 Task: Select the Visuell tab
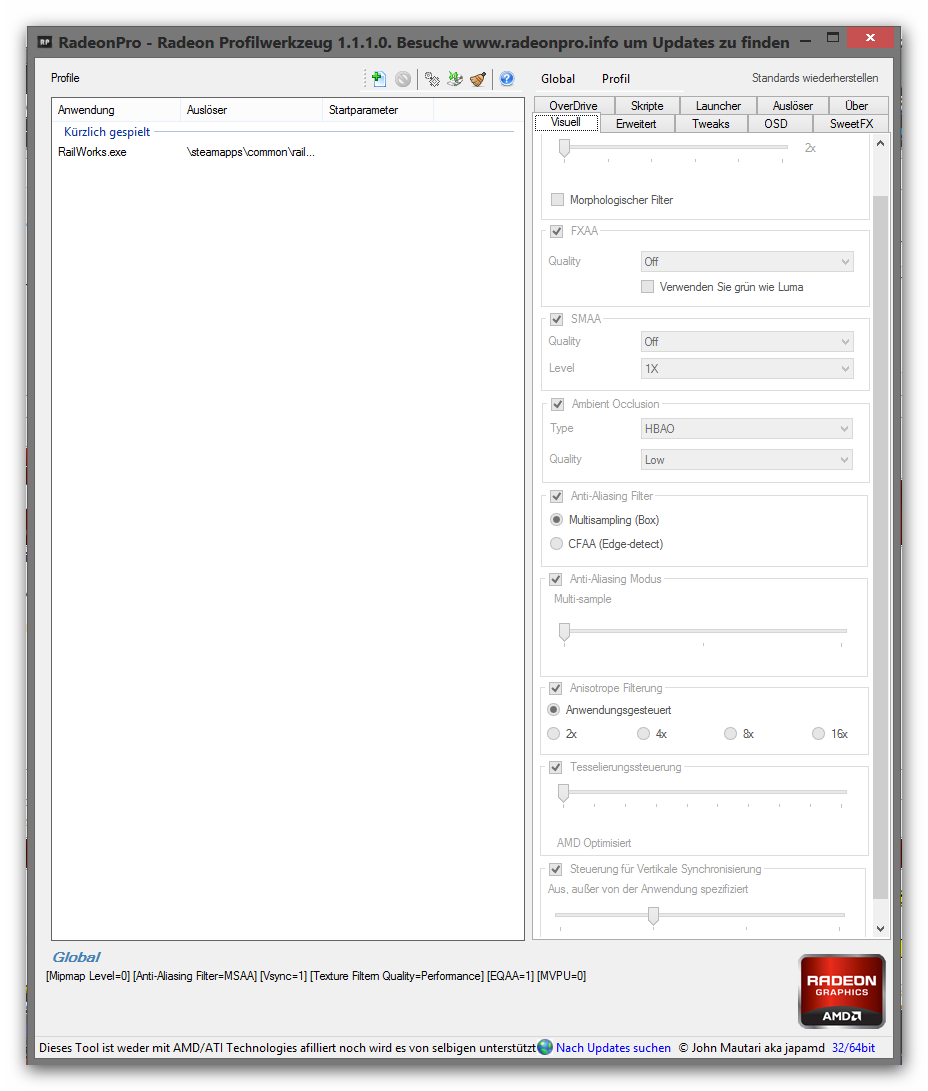pyautogui.click(x=566, y=122)
